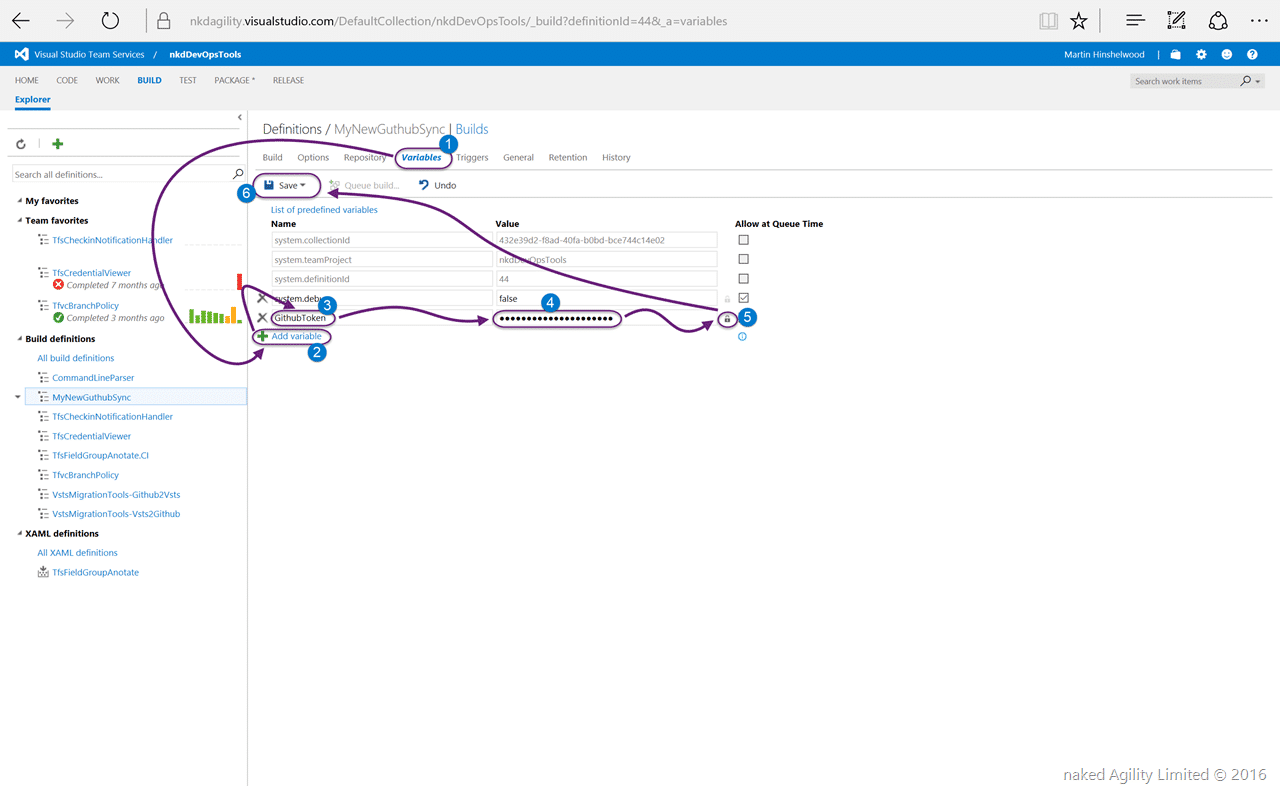Switch to the Options tab
Viewport: 1280px width, 786px height.
tap(313, 157)
